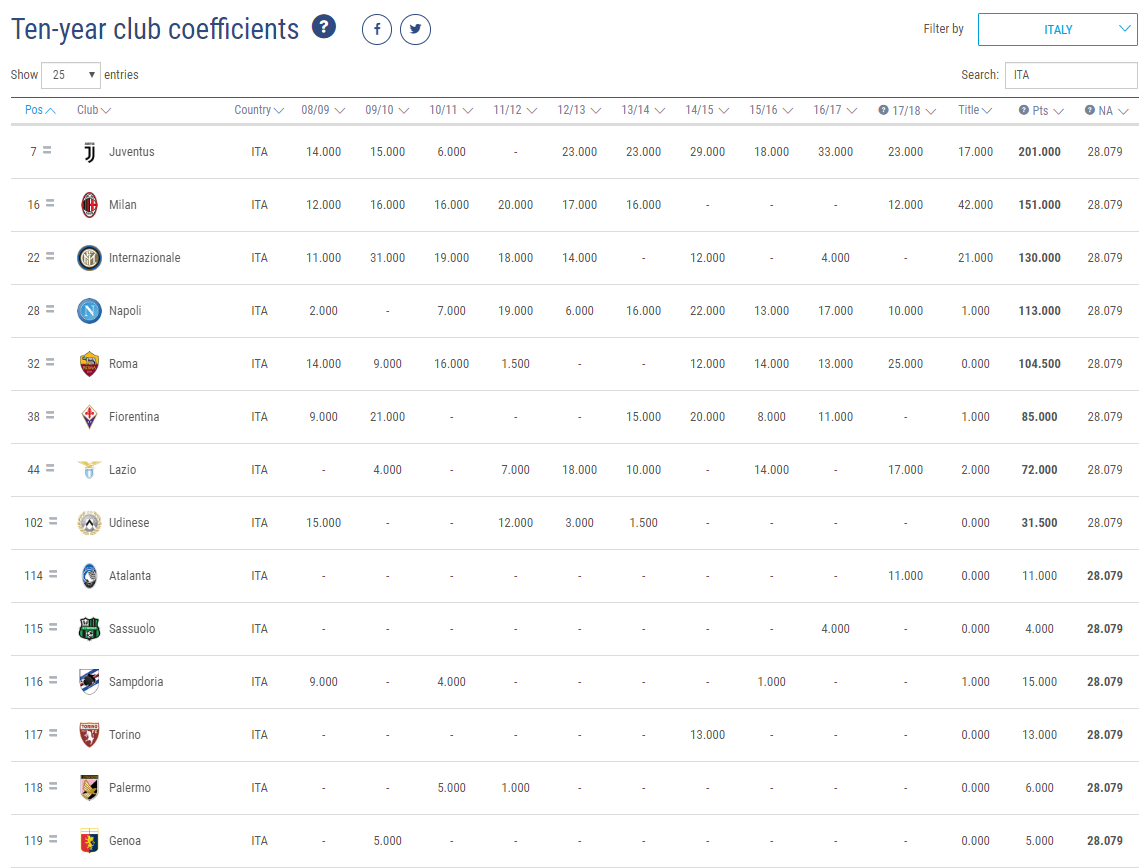Open the Filter by ITALY dropdown
Viewport: 1143px width, 868px height.
pyautogui.click(x=1058, y=29)
